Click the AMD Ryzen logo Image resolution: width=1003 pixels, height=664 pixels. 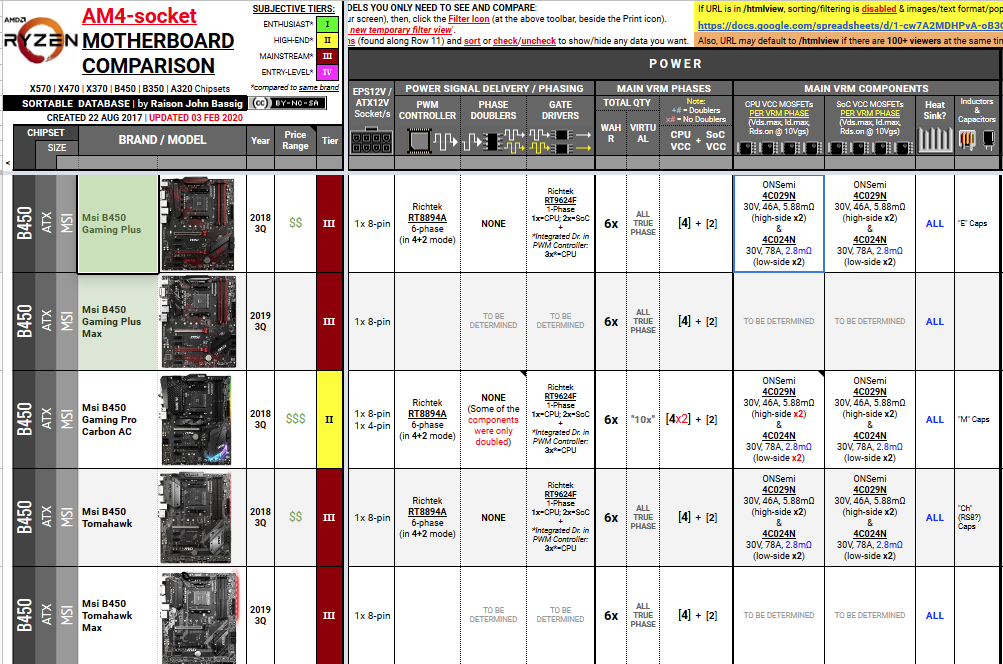[x=40, y=40]
